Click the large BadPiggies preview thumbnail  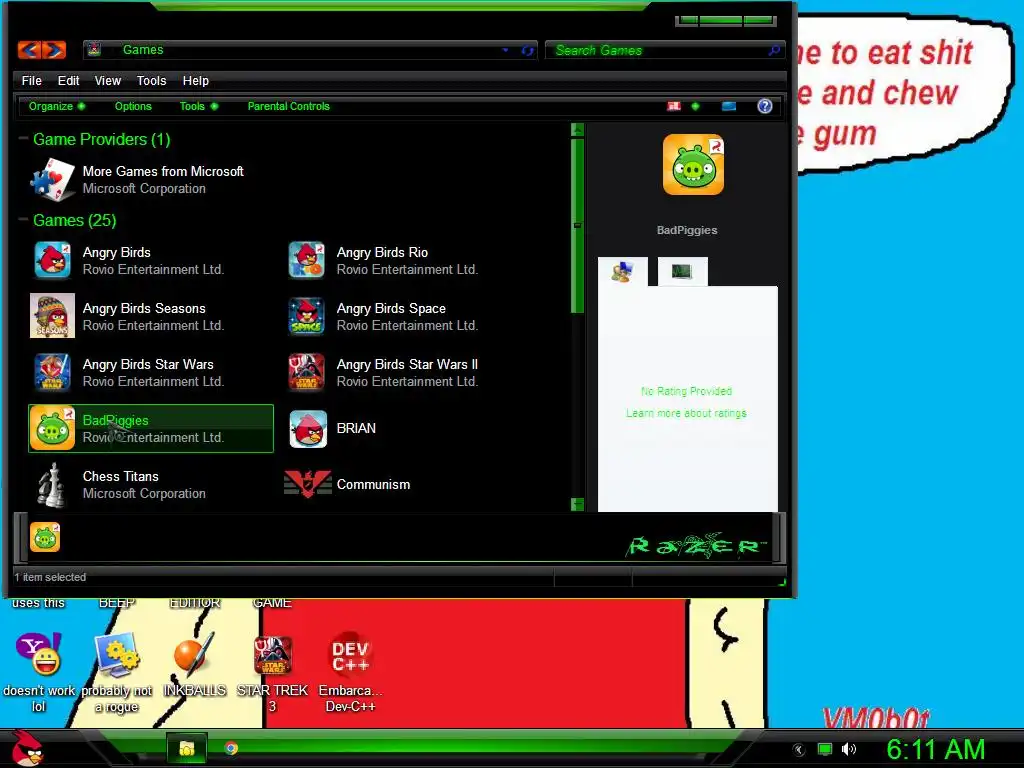693,165
